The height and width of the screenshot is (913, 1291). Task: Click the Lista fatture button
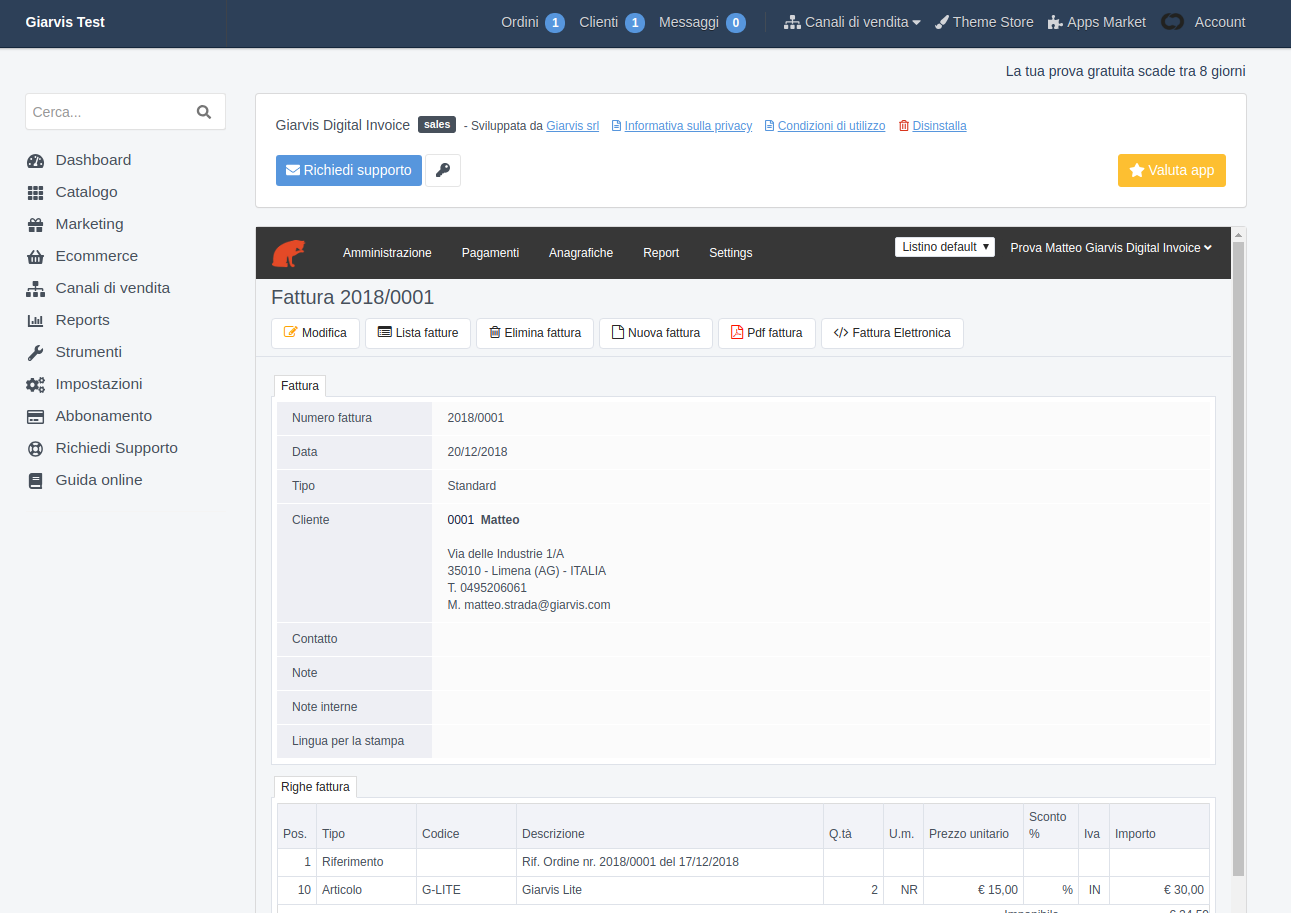click(418, 333)
